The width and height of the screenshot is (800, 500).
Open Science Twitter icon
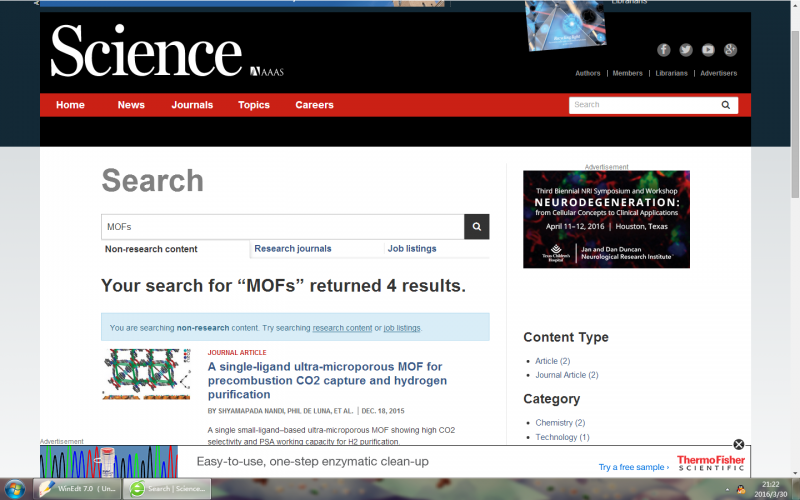pos(686,49)
